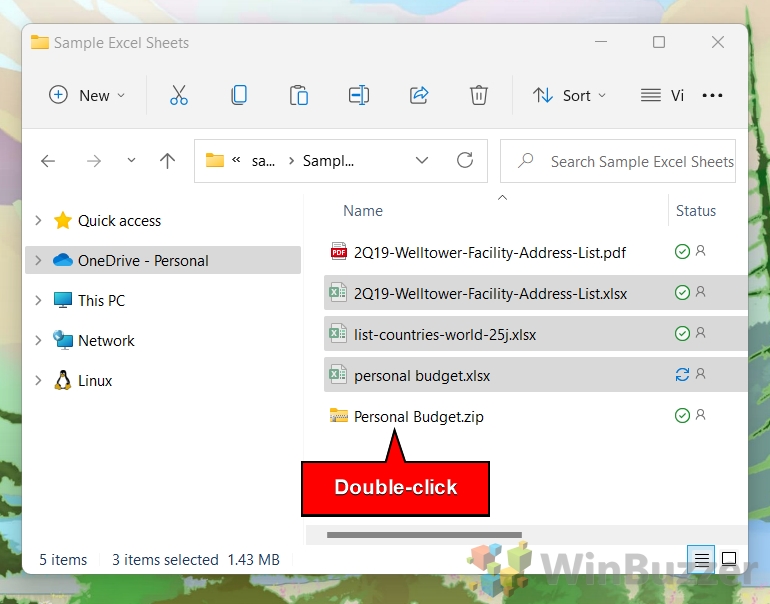Screen dimensions: 770x604
Task: Select This PC in navigation pane
Action: point(101,300)
